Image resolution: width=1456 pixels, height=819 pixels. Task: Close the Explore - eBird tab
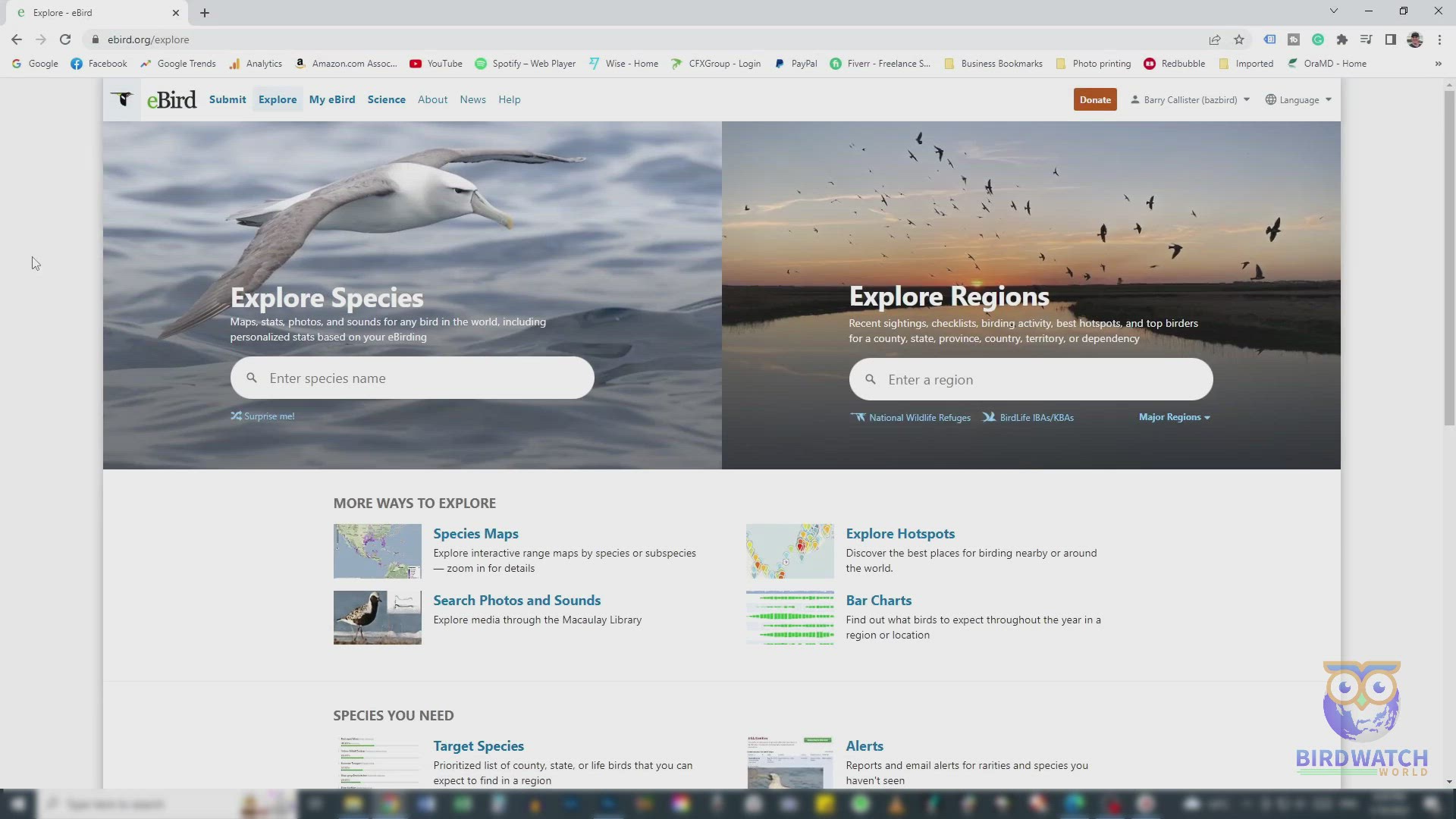coord(176,13)
